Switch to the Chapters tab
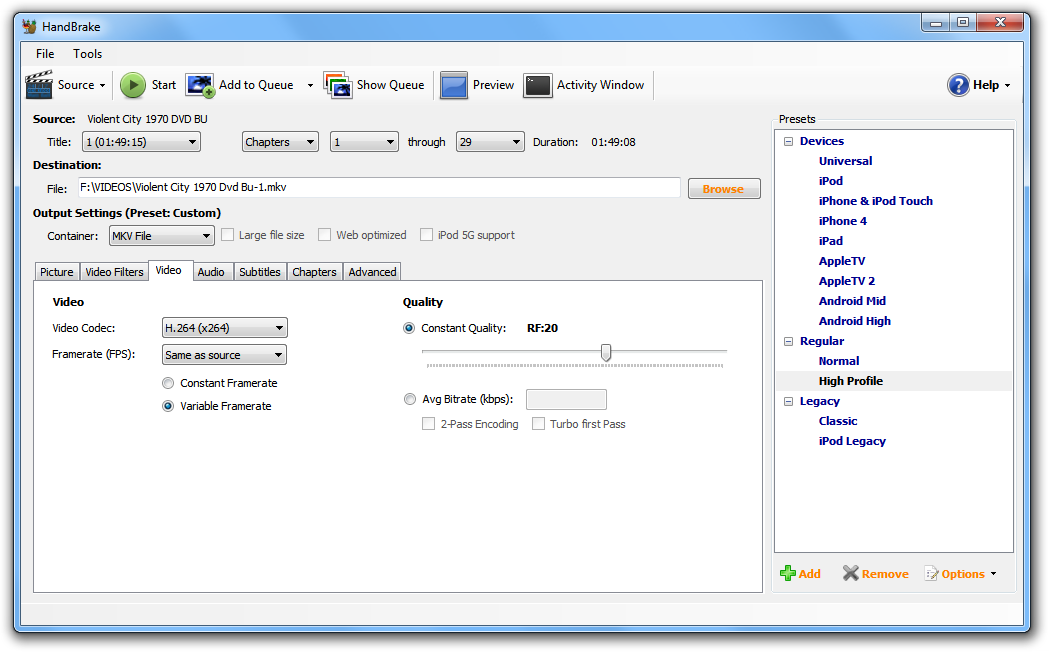Screen dimensions: 1049x652 [x=314, y=271]
